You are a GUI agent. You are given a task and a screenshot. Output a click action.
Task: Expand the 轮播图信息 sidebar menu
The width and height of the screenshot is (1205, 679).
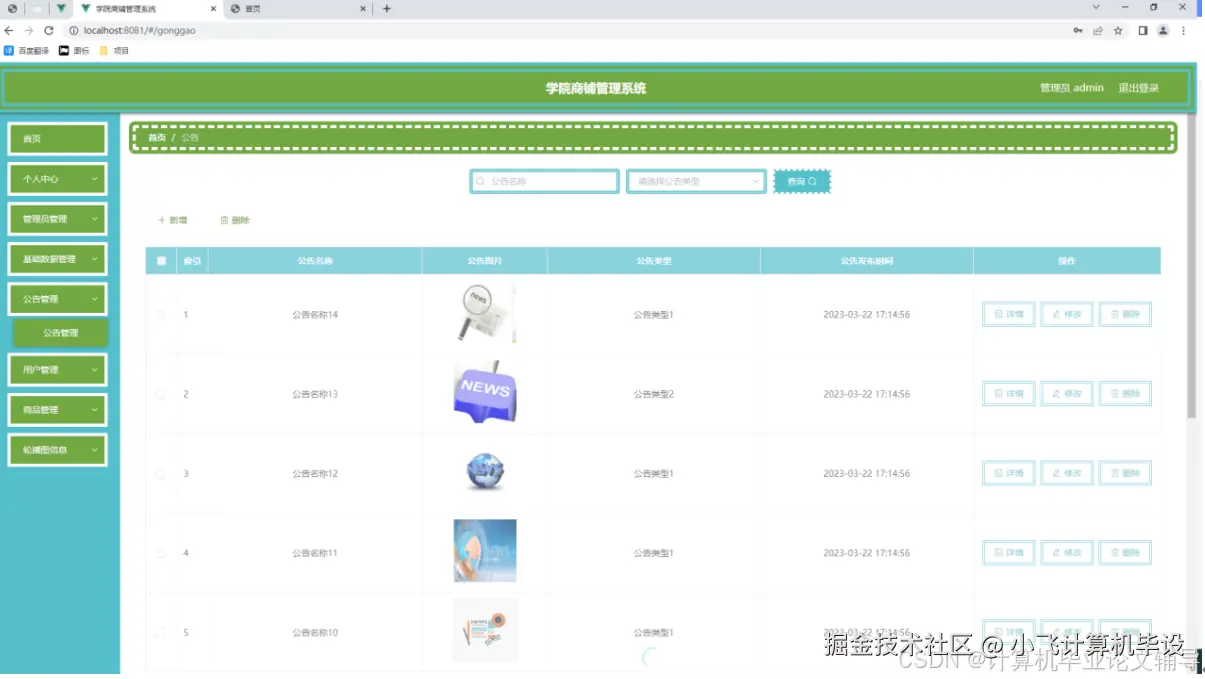click(58, 450)
